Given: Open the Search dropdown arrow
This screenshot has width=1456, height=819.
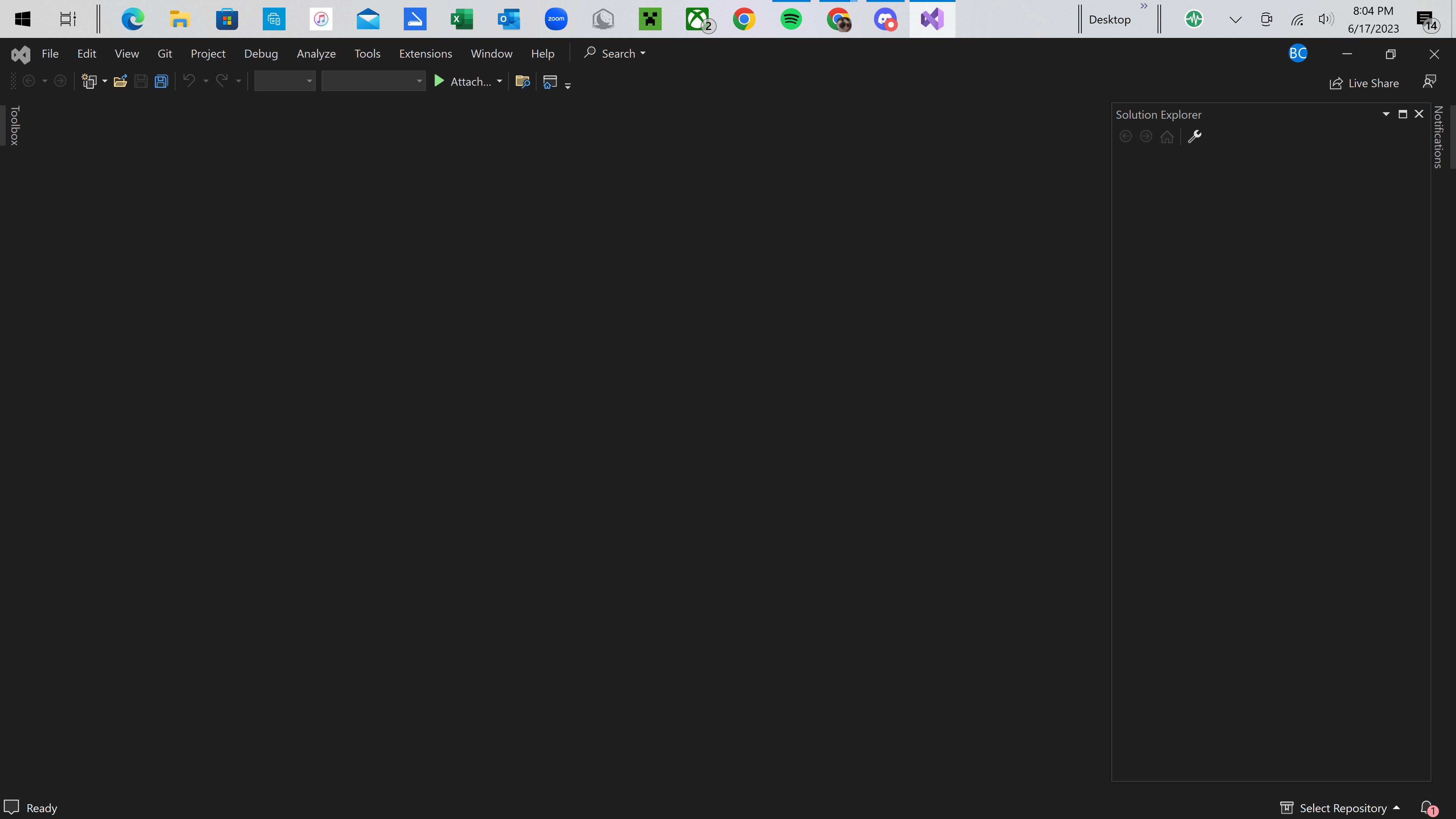Looking at the screenshot, I should 643,54.
